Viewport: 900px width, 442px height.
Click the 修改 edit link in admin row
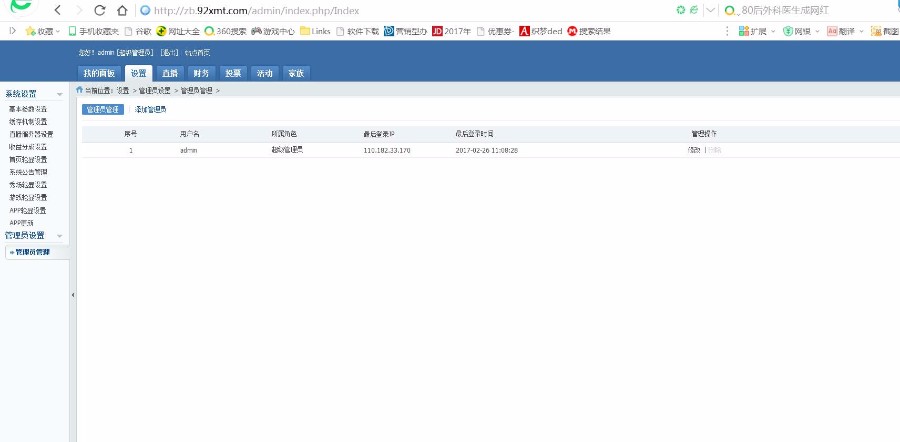click(x=693, y=150)
